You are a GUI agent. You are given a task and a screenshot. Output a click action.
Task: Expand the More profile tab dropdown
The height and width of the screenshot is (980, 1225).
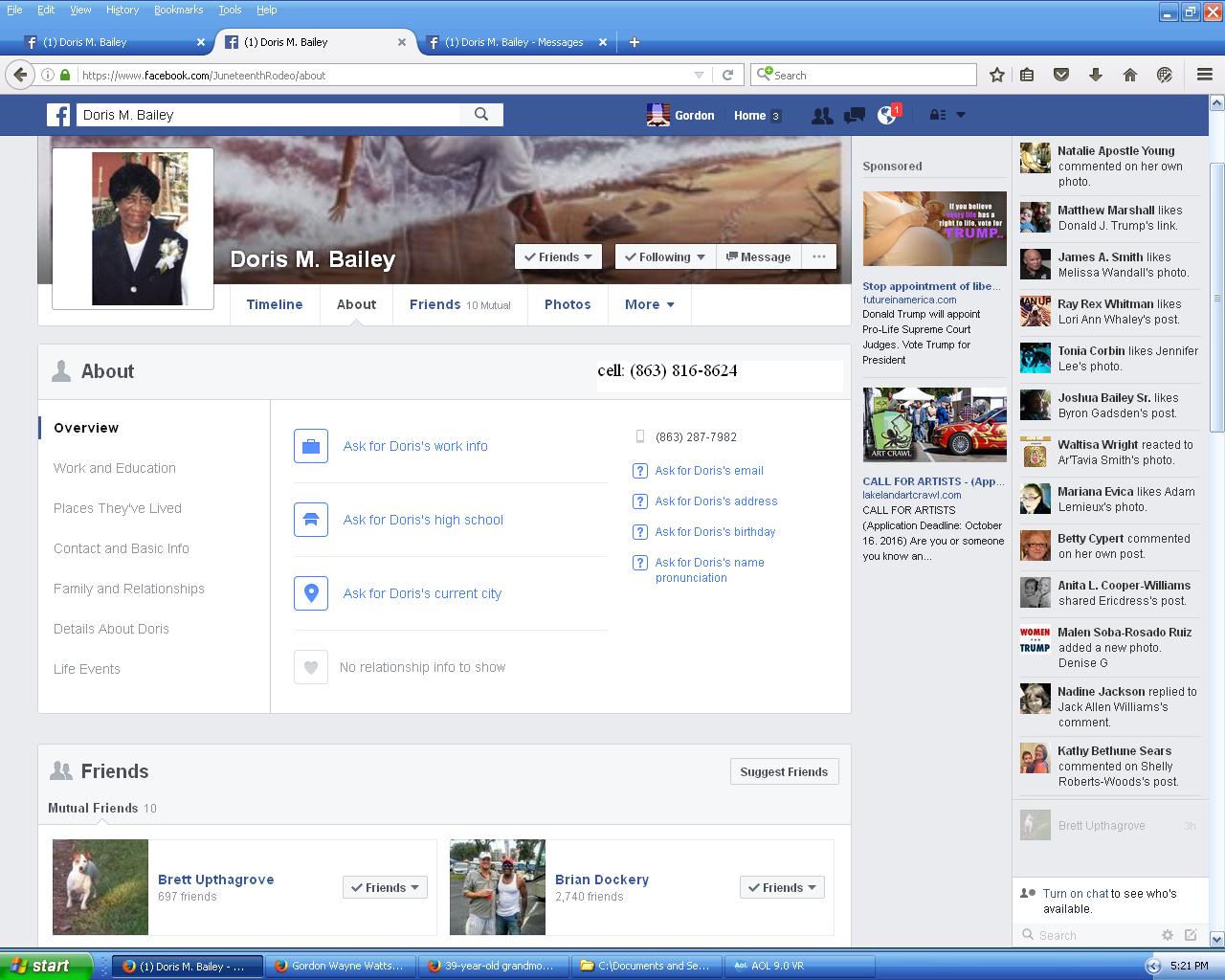pyautogui.click(x=649, y=304)
